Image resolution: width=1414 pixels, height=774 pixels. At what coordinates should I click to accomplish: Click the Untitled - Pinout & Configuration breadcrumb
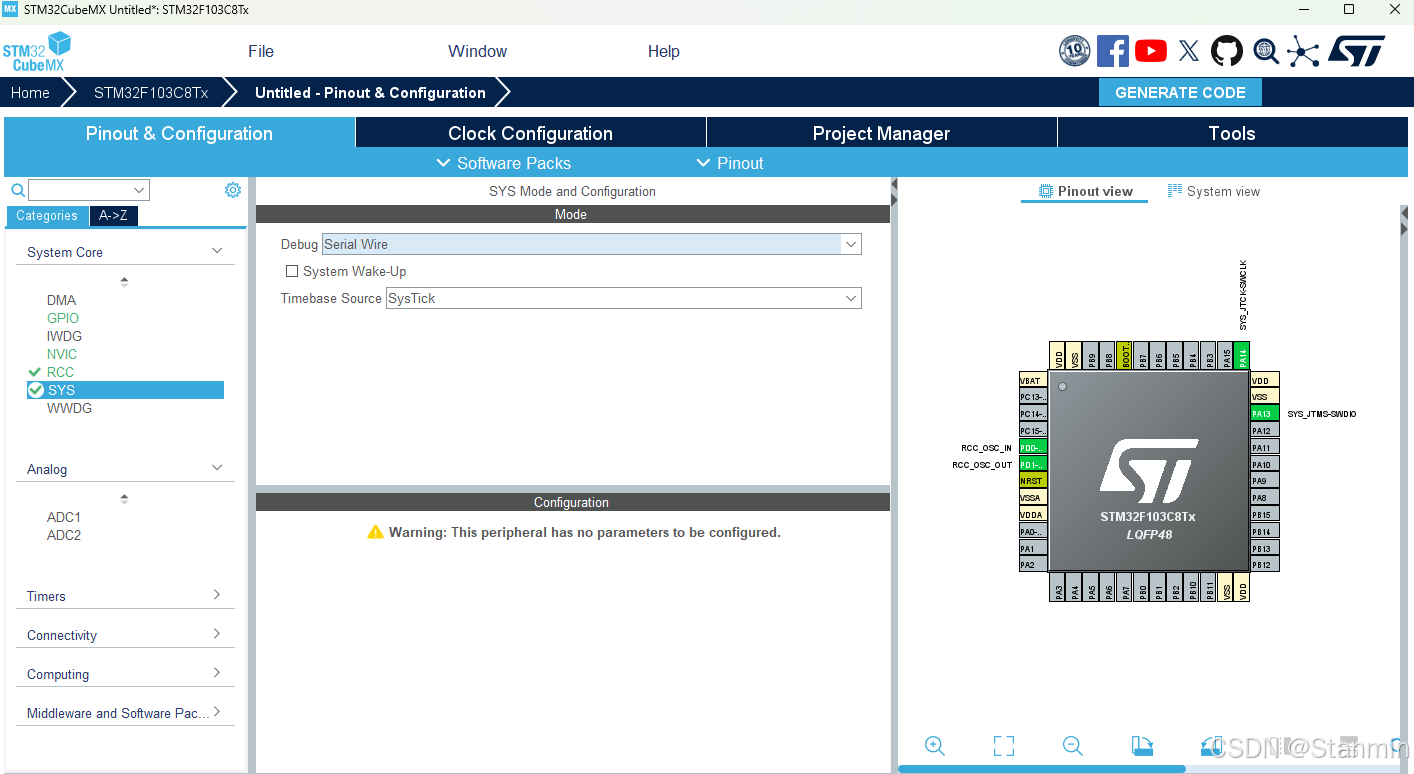pyautogui.click(x=370, y=92)
